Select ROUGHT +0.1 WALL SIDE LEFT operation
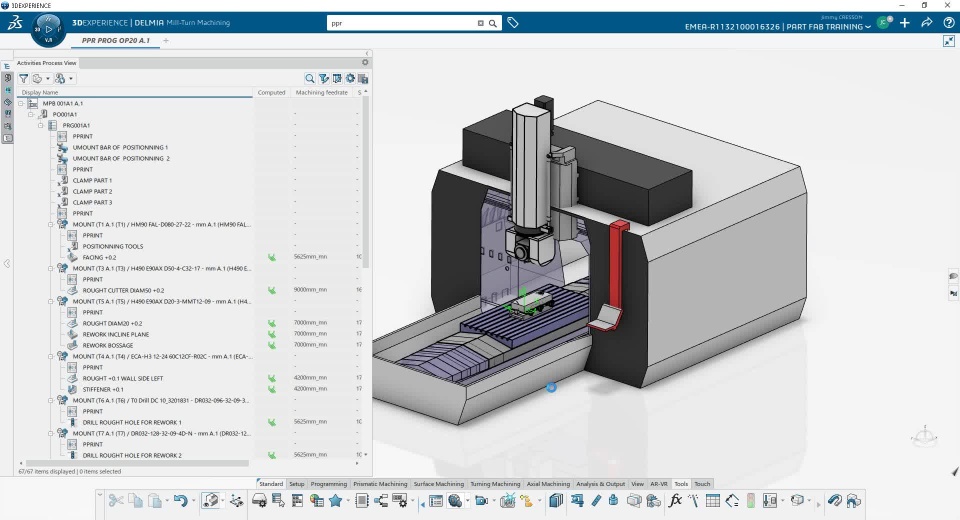960x520 pixels. pos(123,379)
